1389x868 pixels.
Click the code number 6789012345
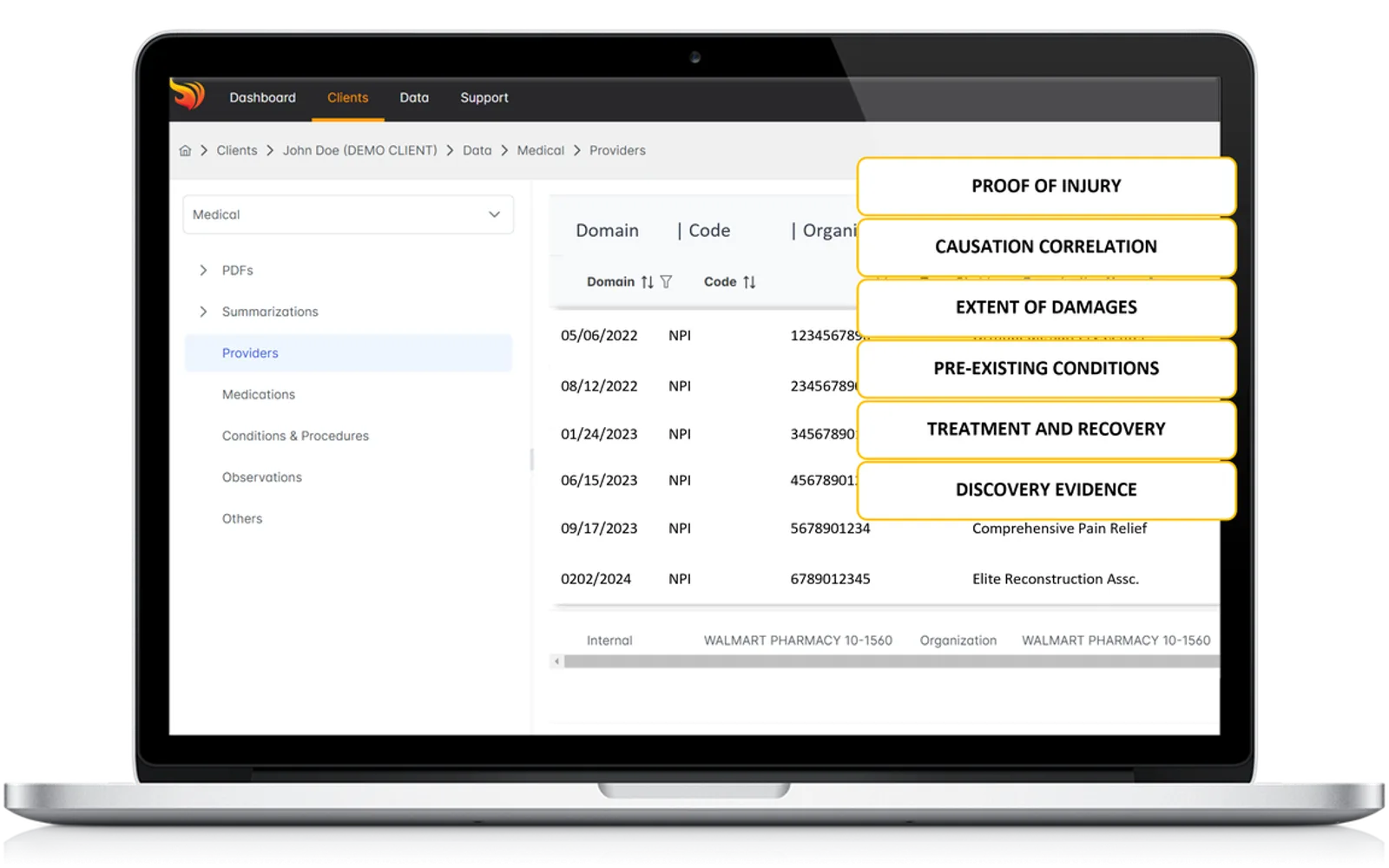[830, 579]
